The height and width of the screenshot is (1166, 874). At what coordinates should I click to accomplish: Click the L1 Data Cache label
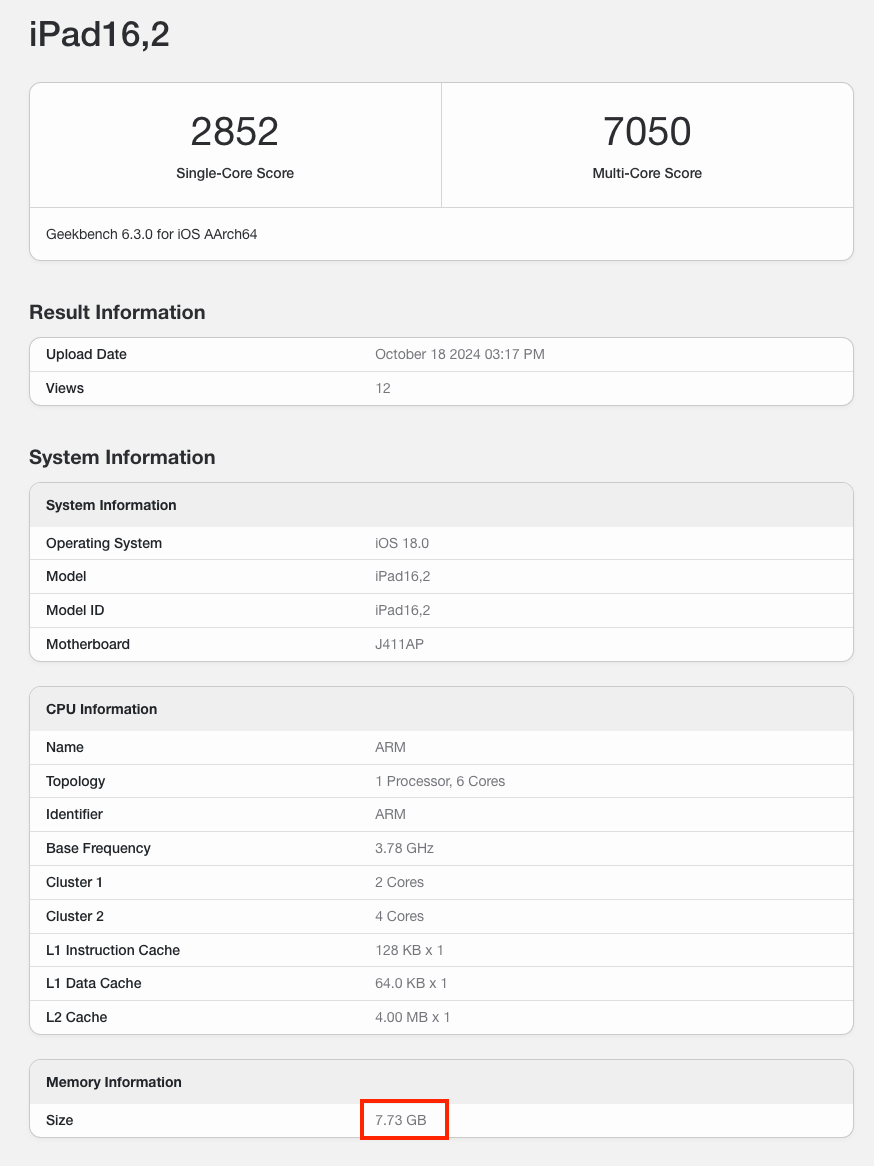(x=94, y=984)
